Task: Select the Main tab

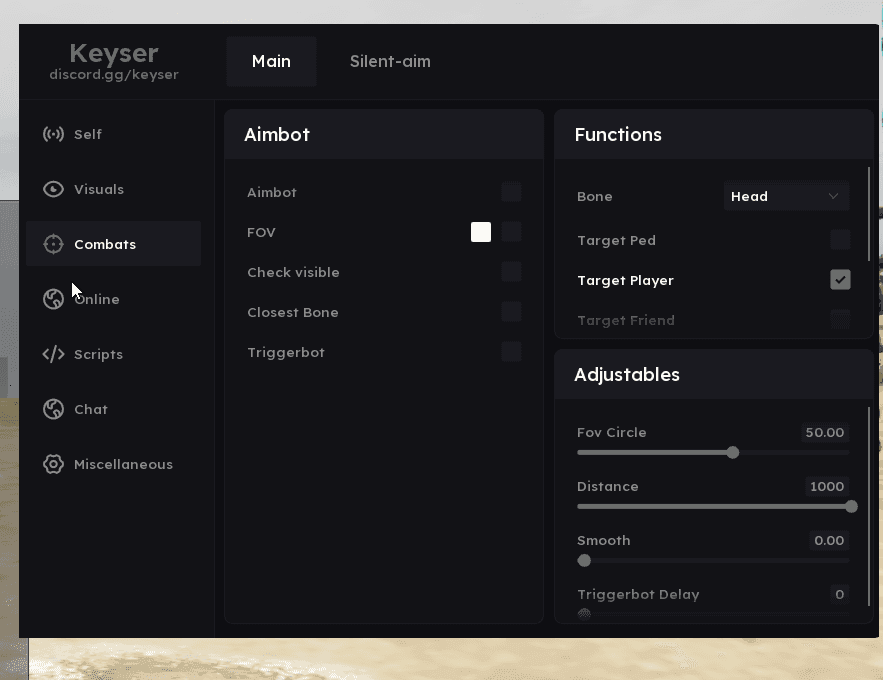Action: (x=271, y=61)
